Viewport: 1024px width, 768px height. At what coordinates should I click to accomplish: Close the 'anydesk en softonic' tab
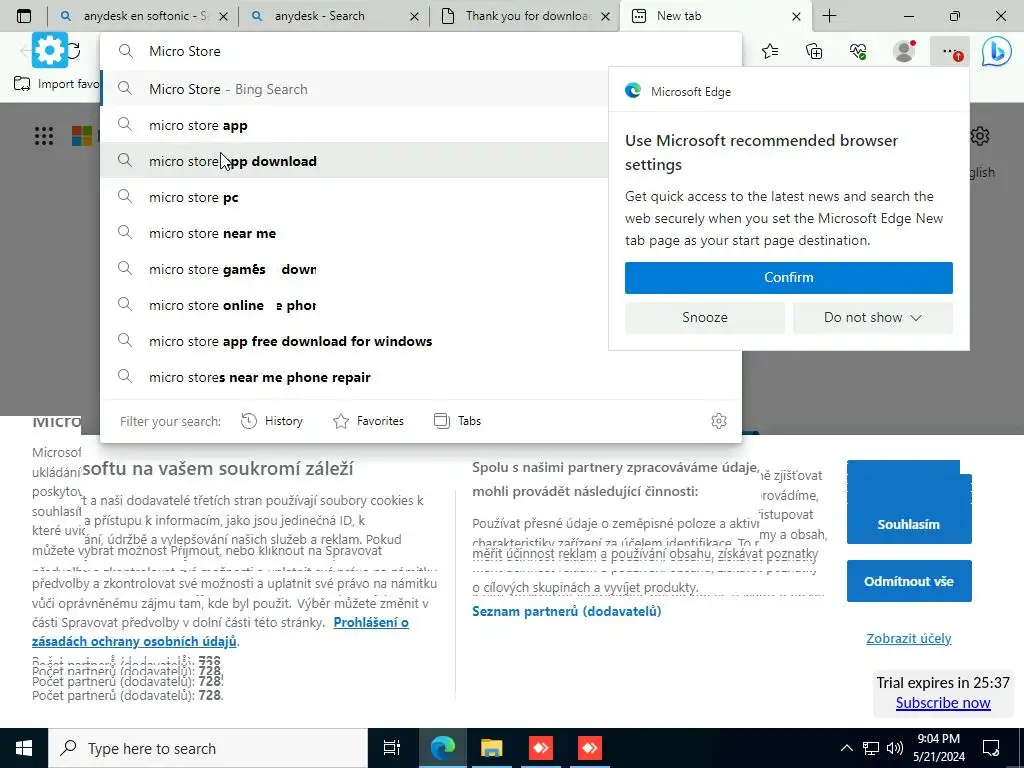[x=223, y=16]
